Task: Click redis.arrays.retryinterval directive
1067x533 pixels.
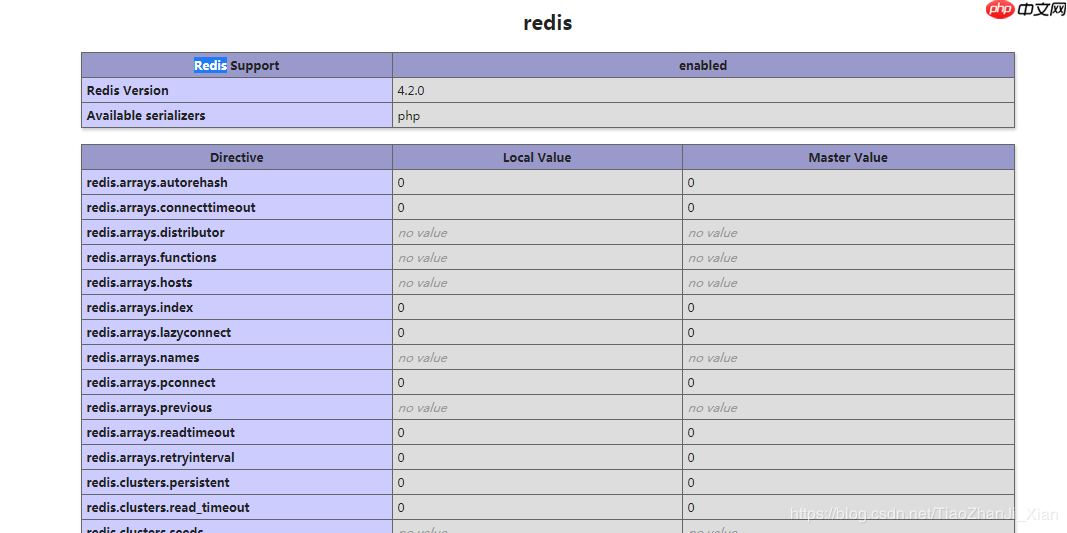Action: pos(161,457)
